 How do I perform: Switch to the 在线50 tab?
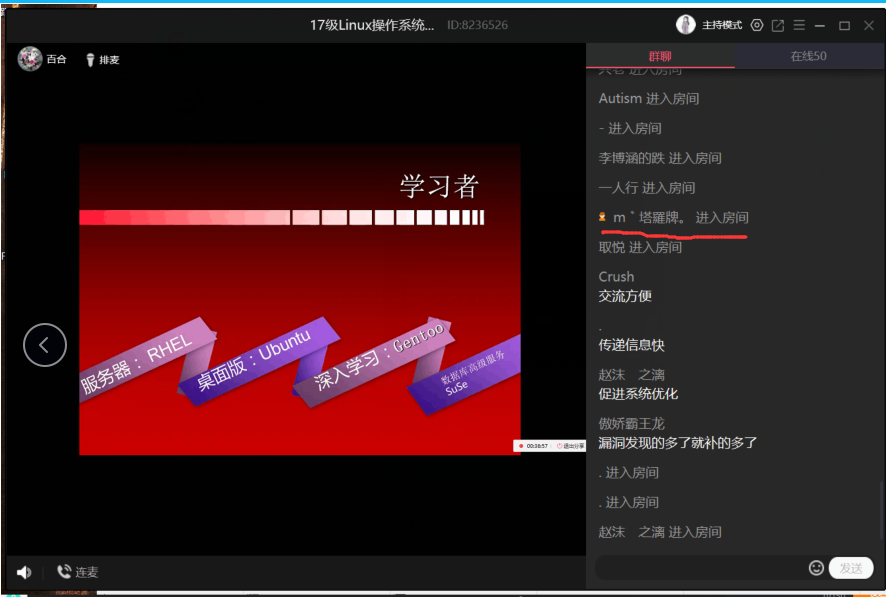pos(809,56)
